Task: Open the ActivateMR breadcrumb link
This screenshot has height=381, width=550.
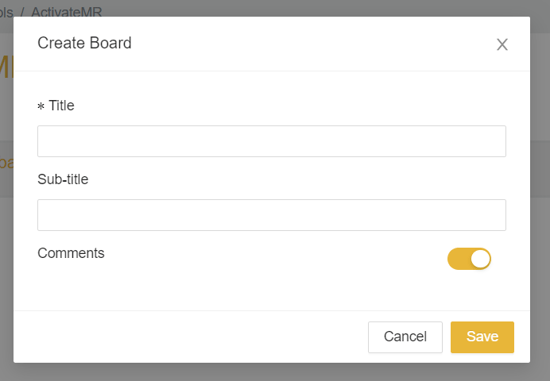Action: point(67,12)
